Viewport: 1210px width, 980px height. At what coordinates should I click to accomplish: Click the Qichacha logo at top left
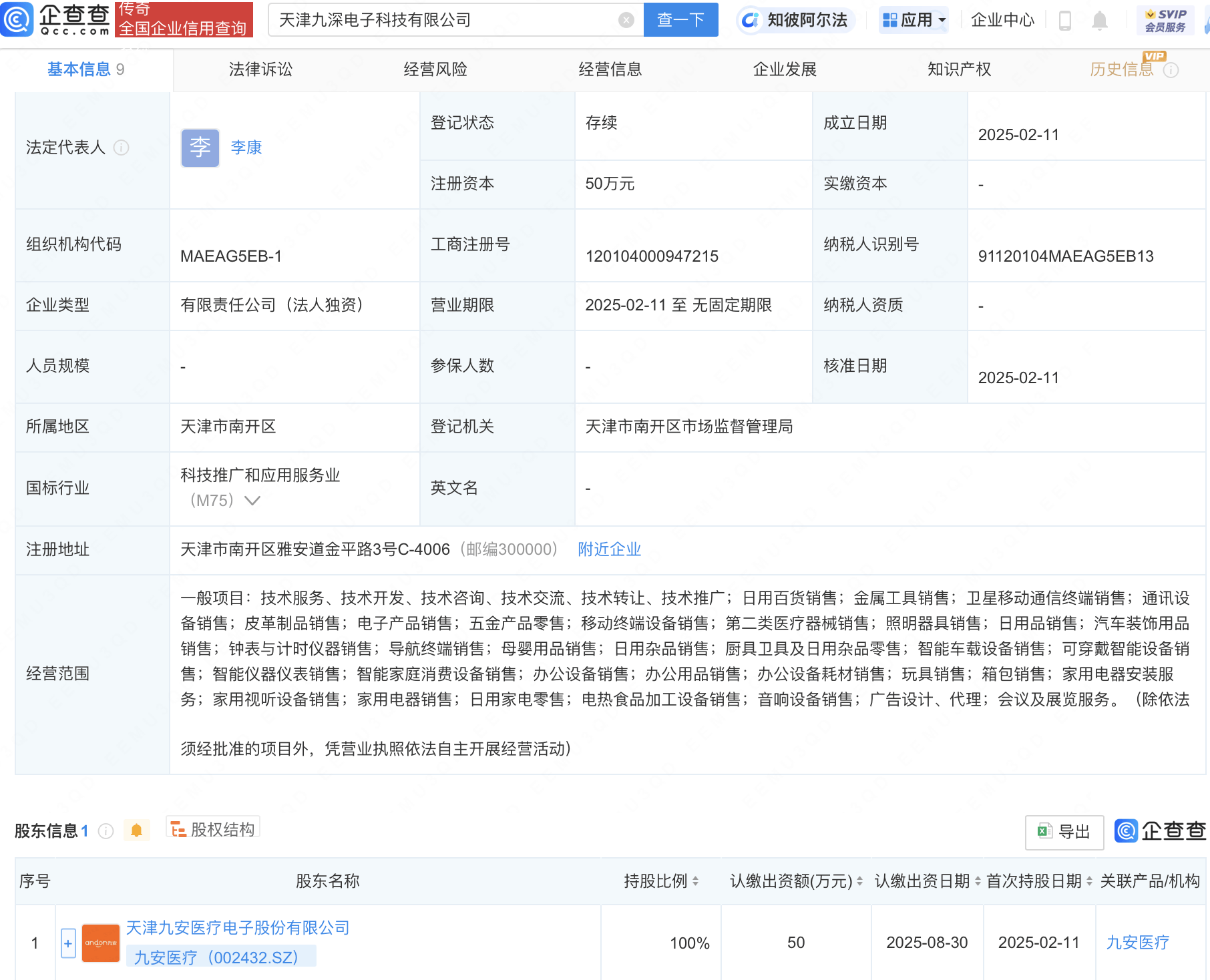(55, 19)
